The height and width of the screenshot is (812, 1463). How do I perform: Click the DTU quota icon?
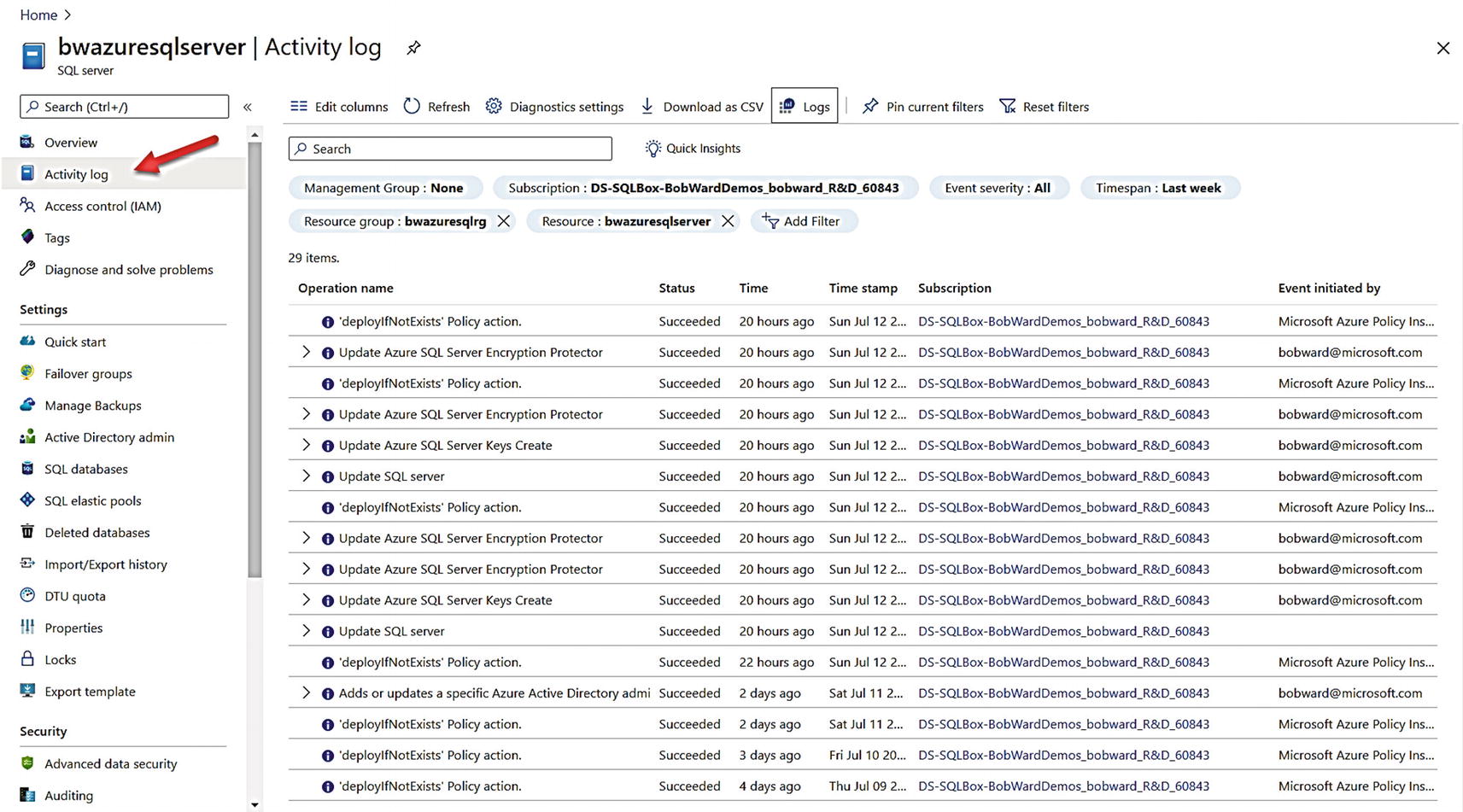click(27, 595)
